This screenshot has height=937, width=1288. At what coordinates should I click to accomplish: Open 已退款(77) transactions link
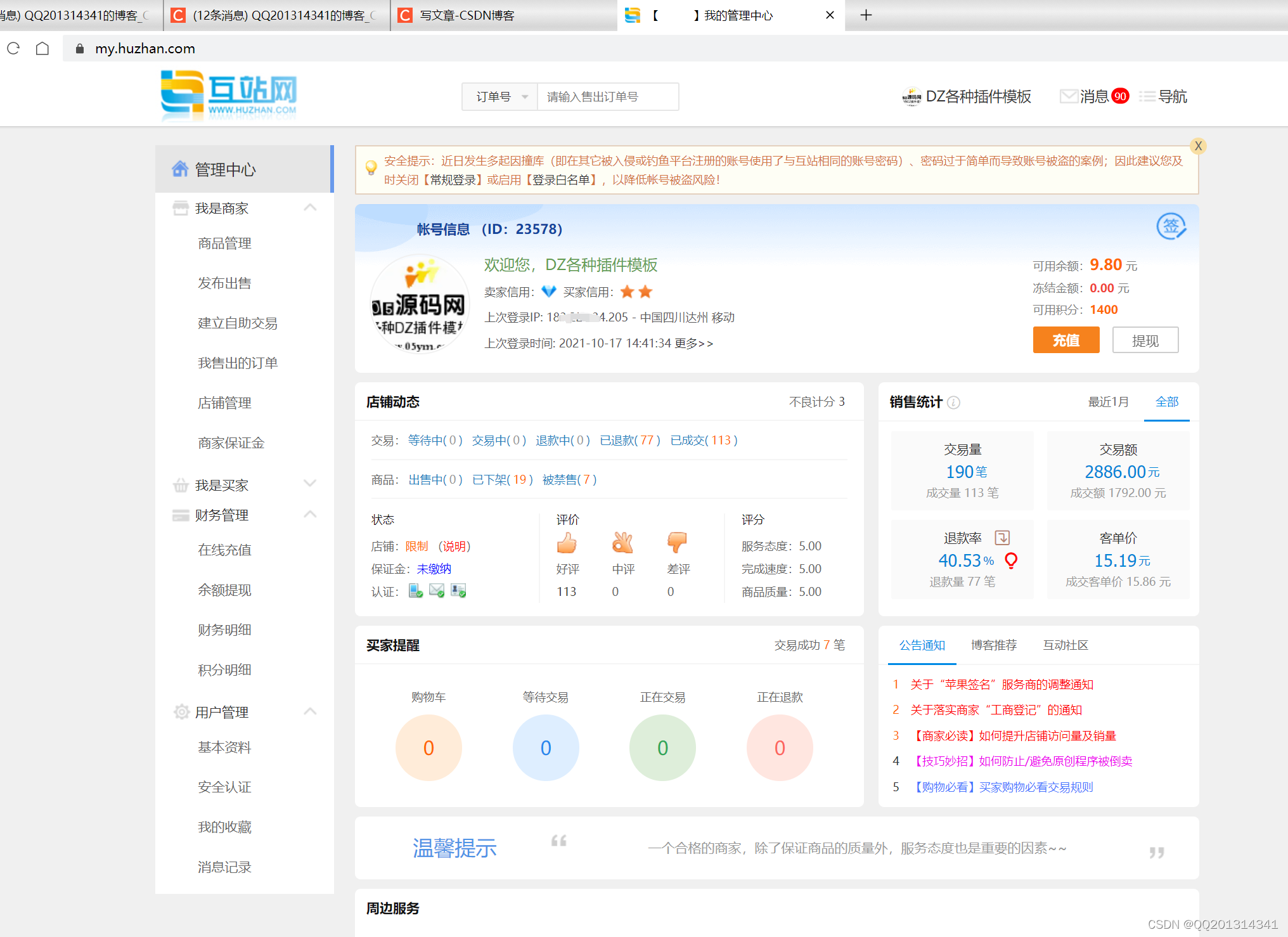click(629, 441)
